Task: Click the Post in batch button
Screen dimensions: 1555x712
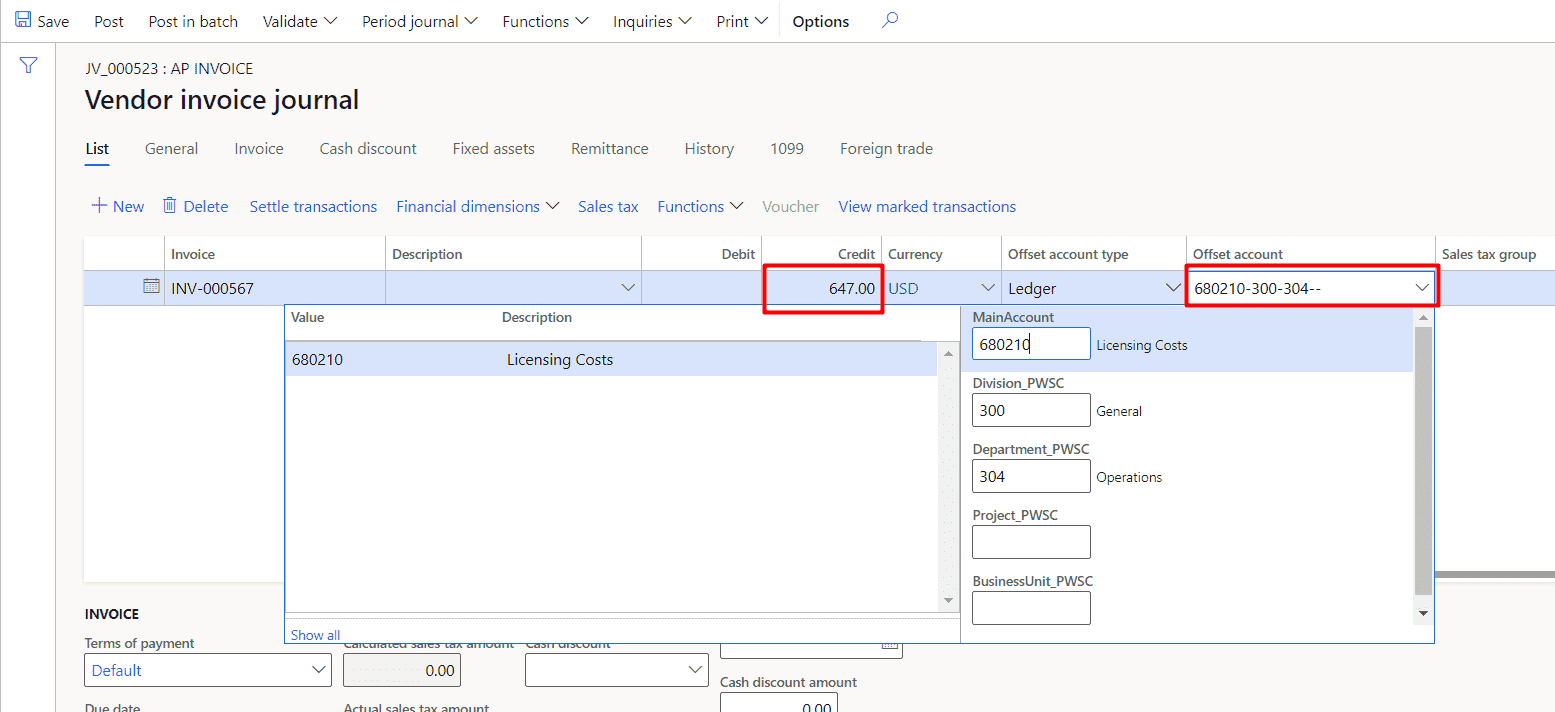Action: click(x=193, y=21)
